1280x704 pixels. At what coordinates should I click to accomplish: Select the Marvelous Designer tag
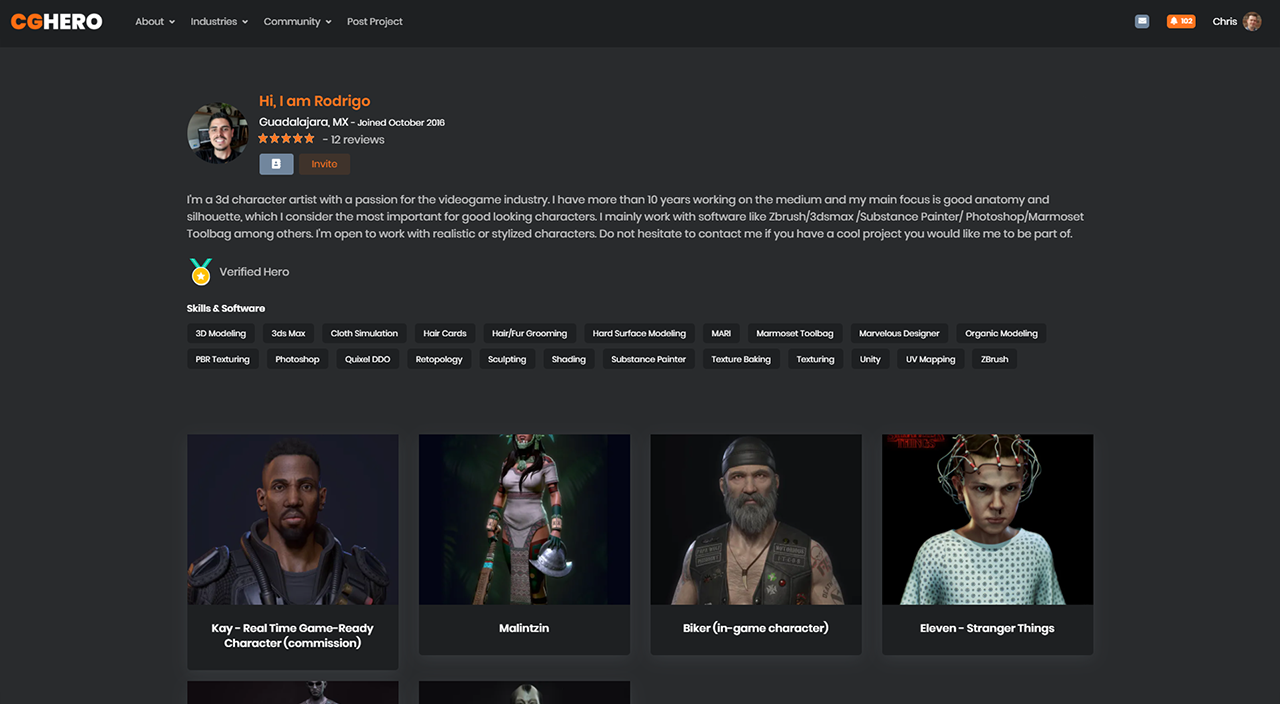point(899,333)
